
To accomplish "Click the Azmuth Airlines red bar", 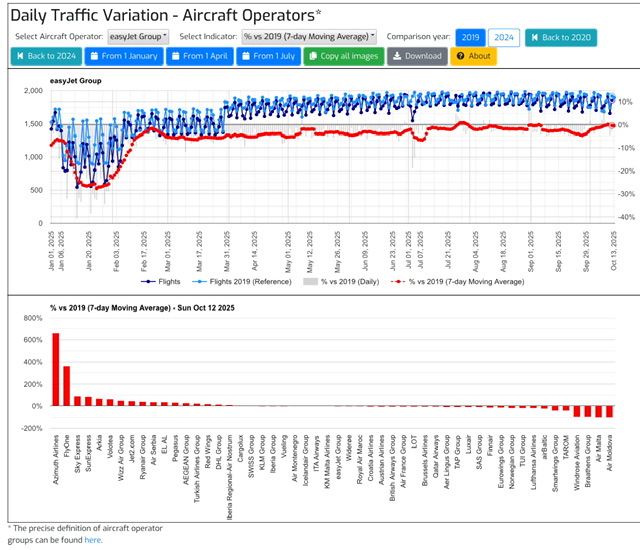I will point(55,370).
